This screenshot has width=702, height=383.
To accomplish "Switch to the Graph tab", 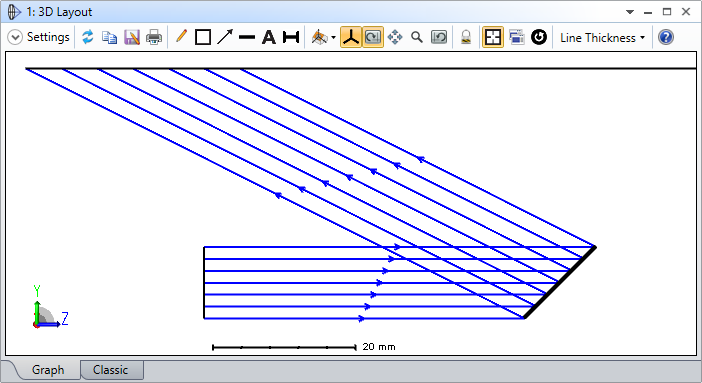I will (x=48, y=370).
